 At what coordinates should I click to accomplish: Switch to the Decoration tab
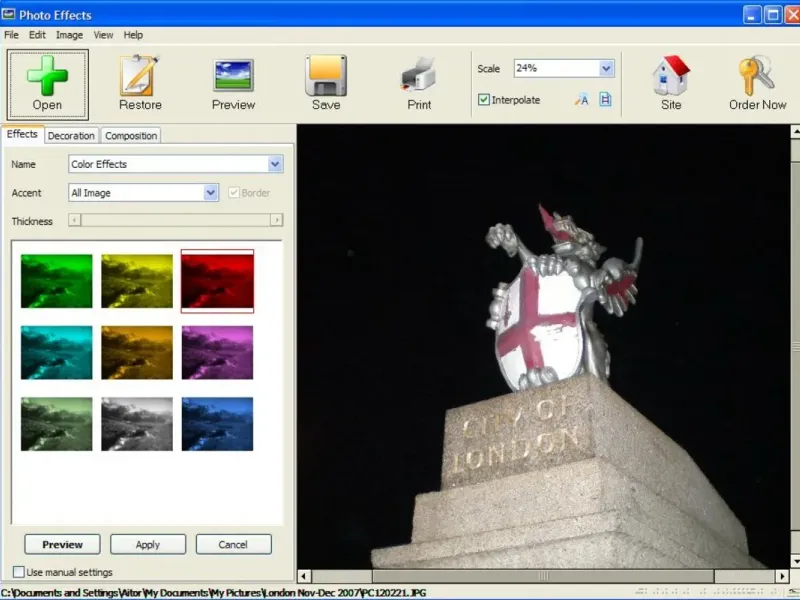click(71, 136)
